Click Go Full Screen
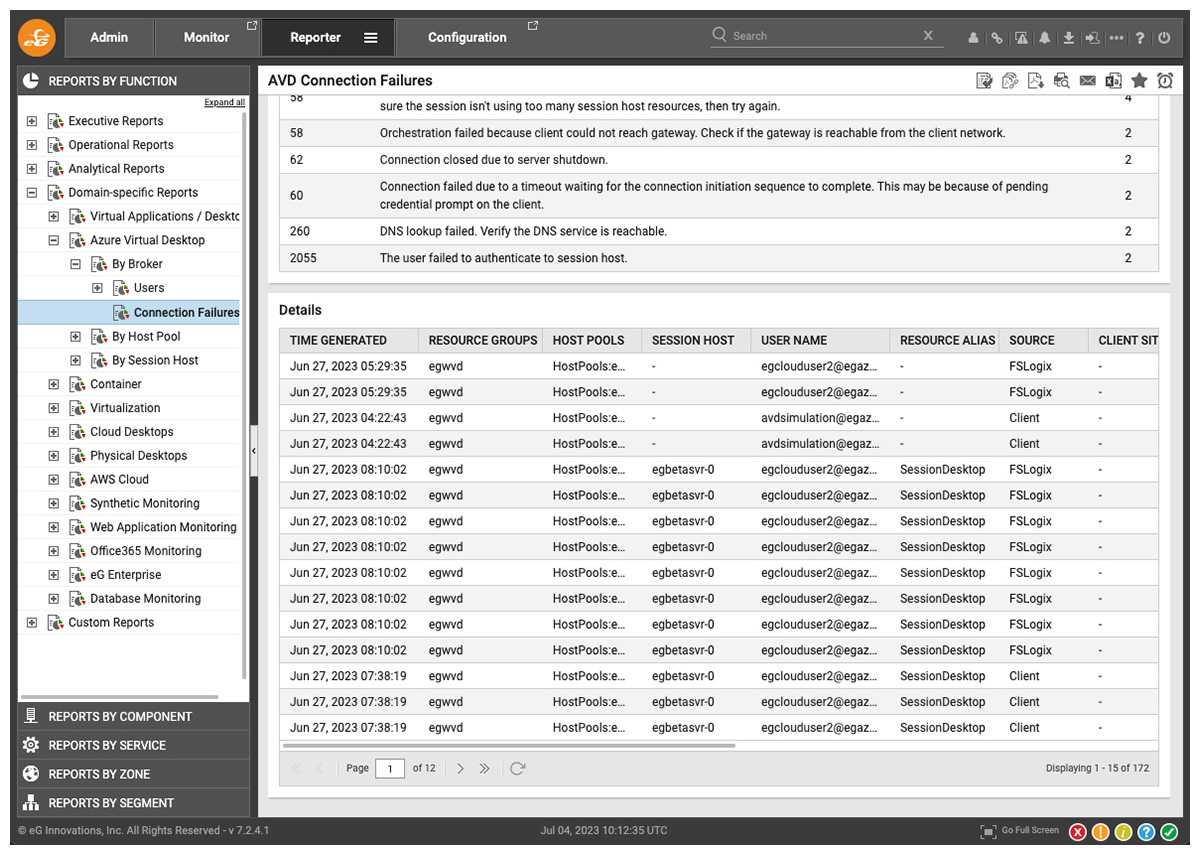Image resolution: width=1200 pixels, height=855 pixels. tap(1020, 831)
